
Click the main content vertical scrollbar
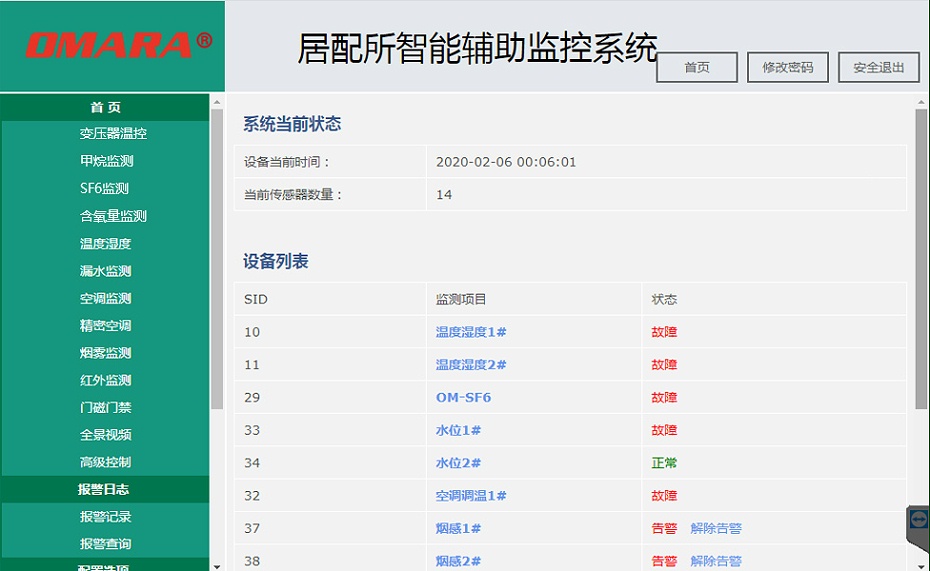pos(921,260)
